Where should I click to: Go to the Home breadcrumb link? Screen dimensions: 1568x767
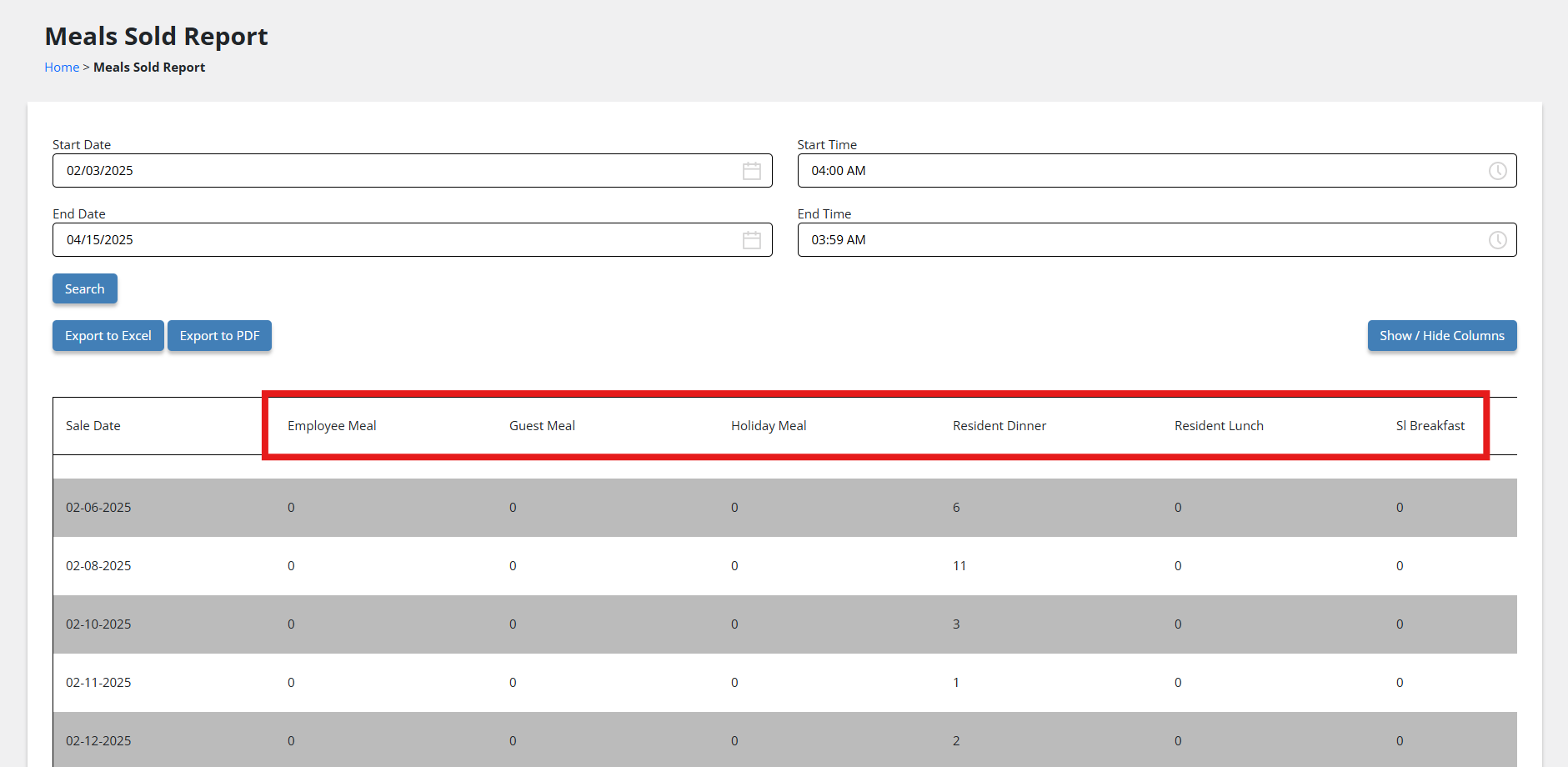(x=62, y=68)
